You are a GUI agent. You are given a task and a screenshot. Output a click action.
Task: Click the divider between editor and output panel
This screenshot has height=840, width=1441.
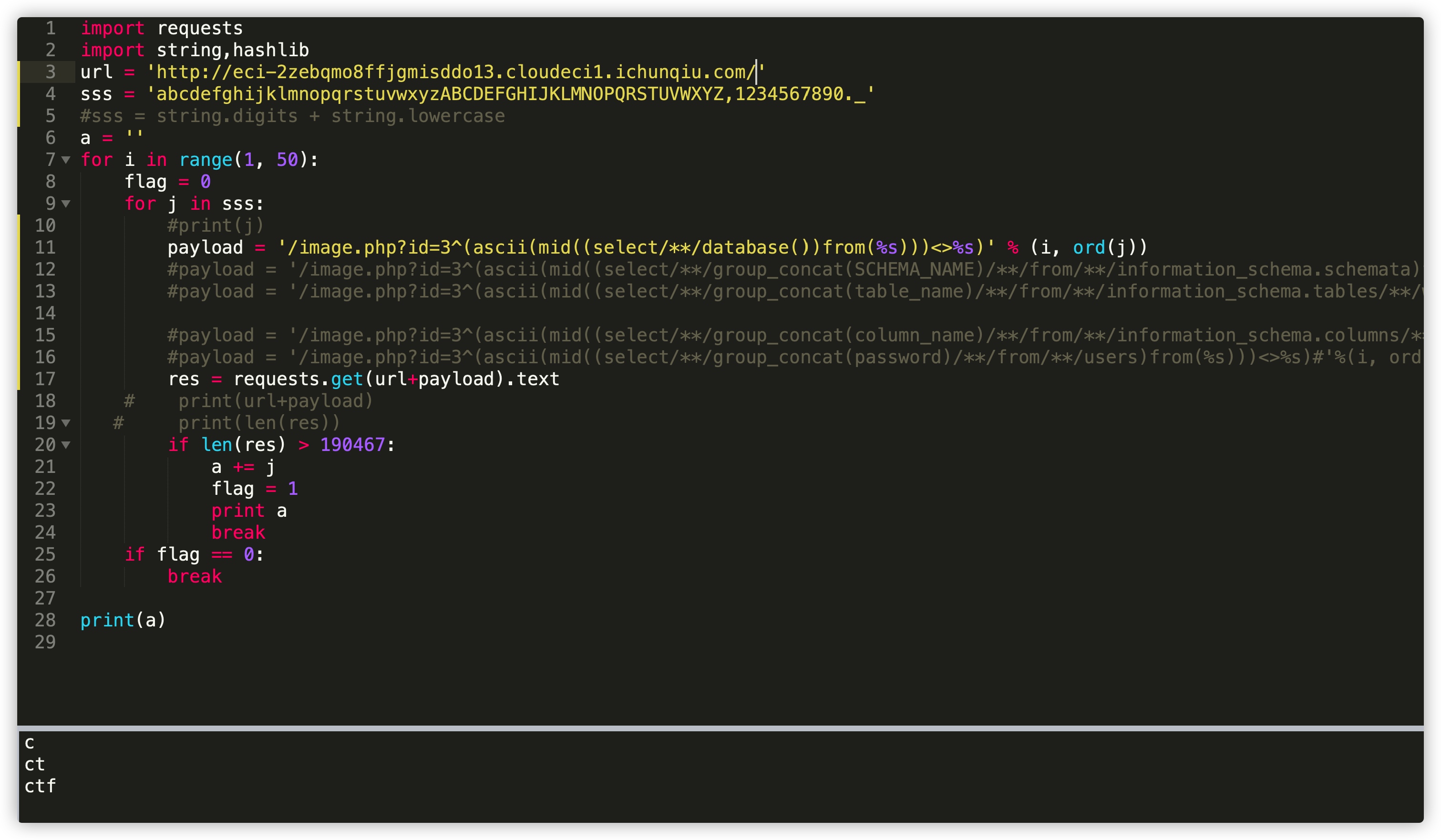coord(720,728)
